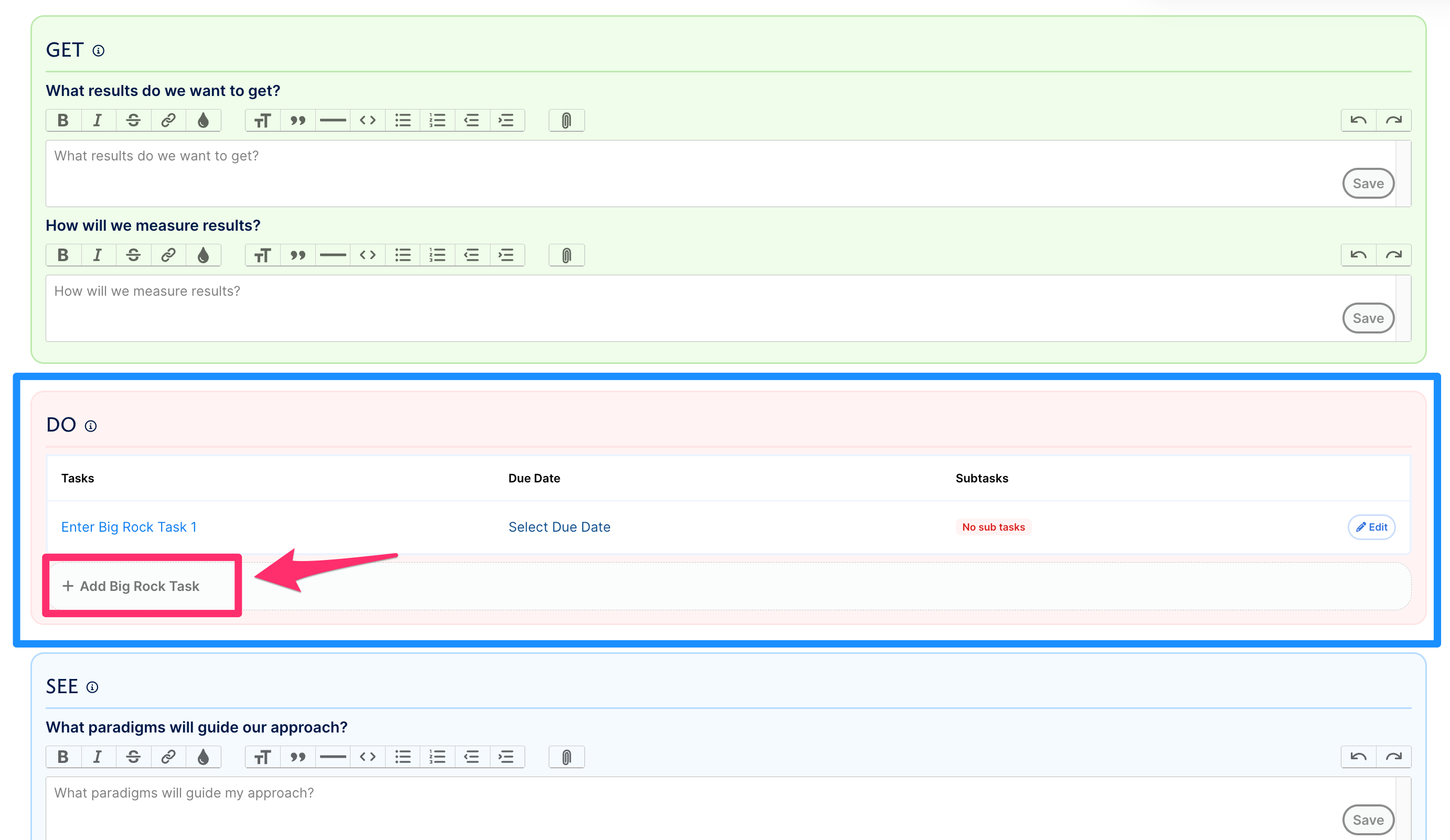Click the 'No sub tasks' badge
The height and width of the screenshot is (840, 1450).
click(994, 526)
